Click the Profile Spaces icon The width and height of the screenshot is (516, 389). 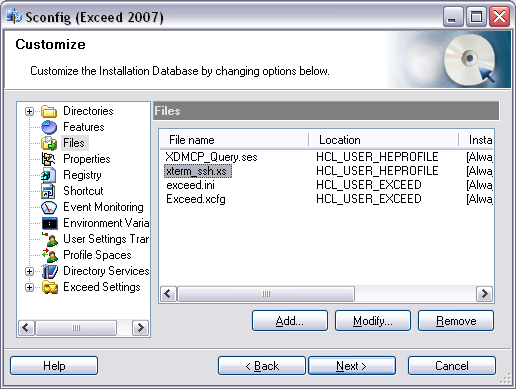[x=49, y=255]
